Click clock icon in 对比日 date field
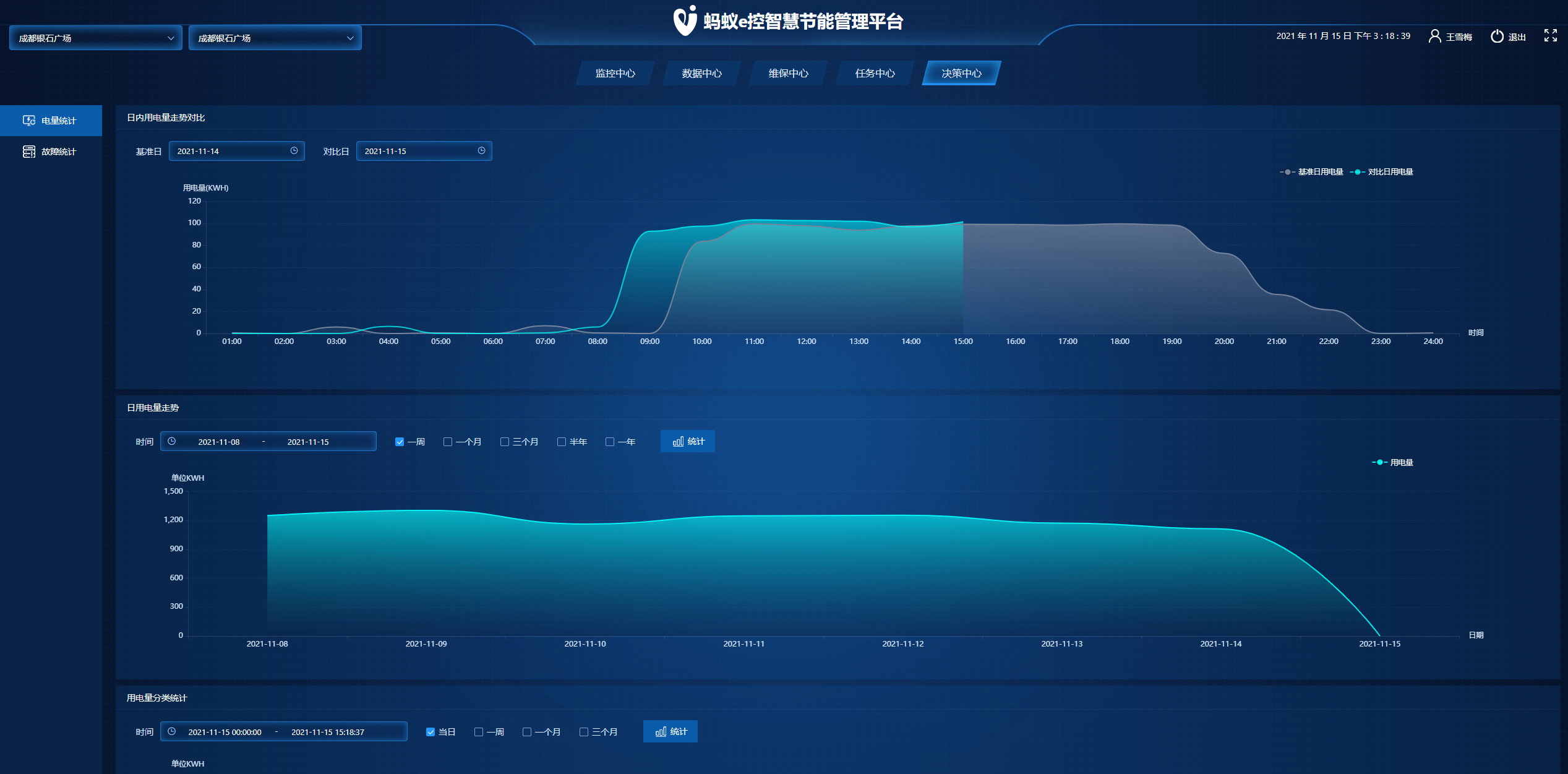The width and height of the screenshot is (1568, 774). (482, 150)
